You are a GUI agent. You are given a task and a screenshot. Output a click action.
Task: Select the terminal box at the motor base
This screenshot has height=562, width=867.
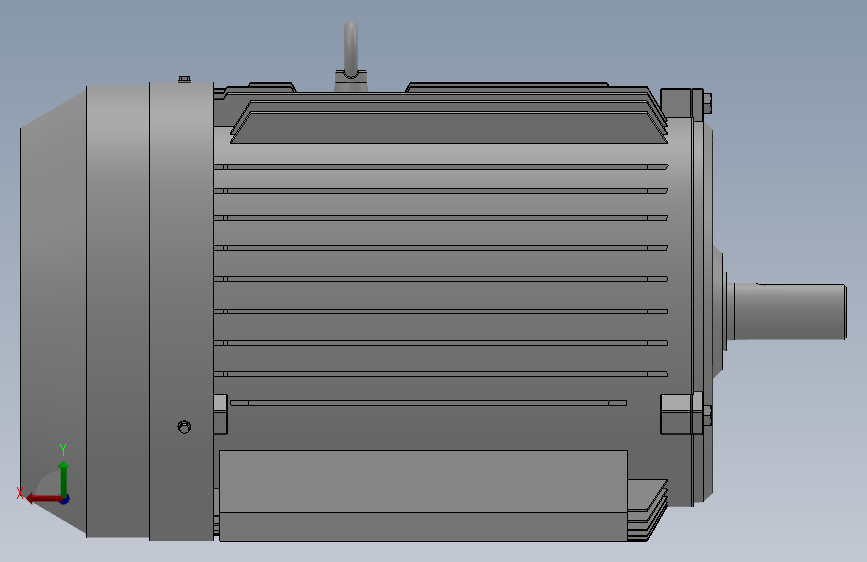pos(423,495)
